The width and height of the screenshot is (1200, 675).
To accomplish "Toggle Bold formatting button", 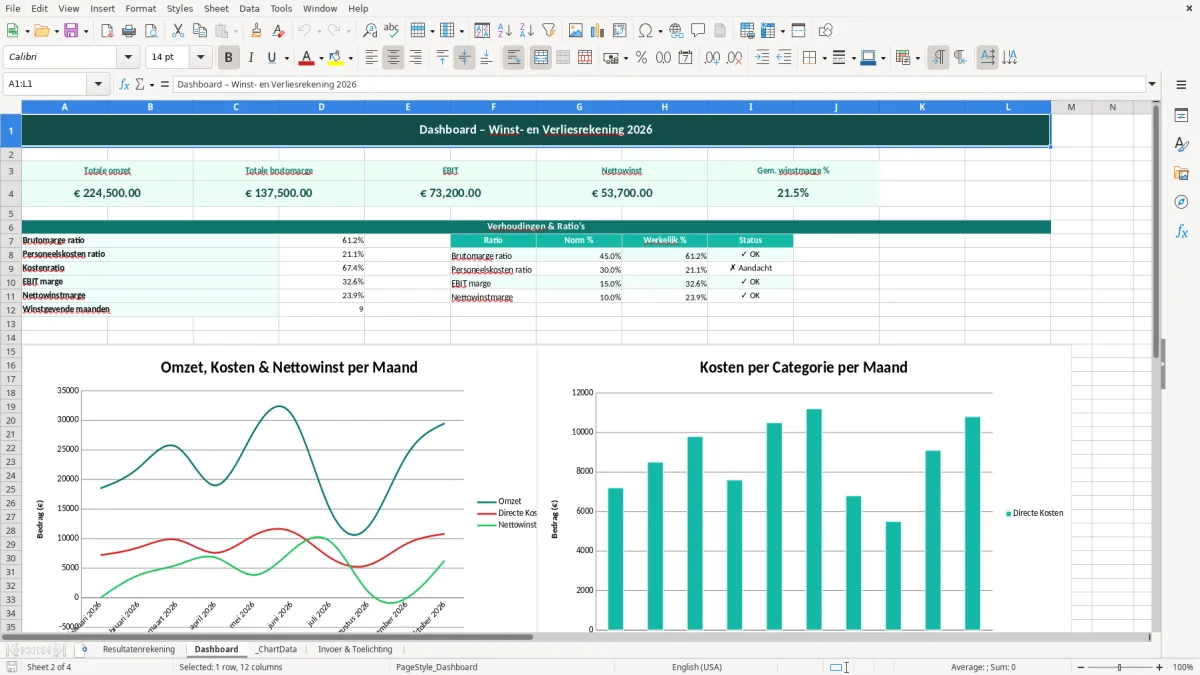I will pos(229,58).
